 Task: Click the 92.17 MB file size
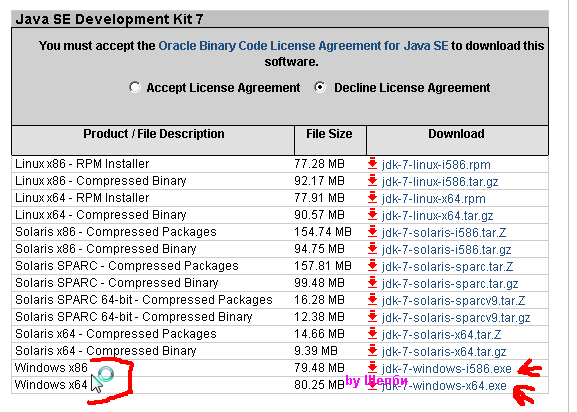[x=319, y=181]
